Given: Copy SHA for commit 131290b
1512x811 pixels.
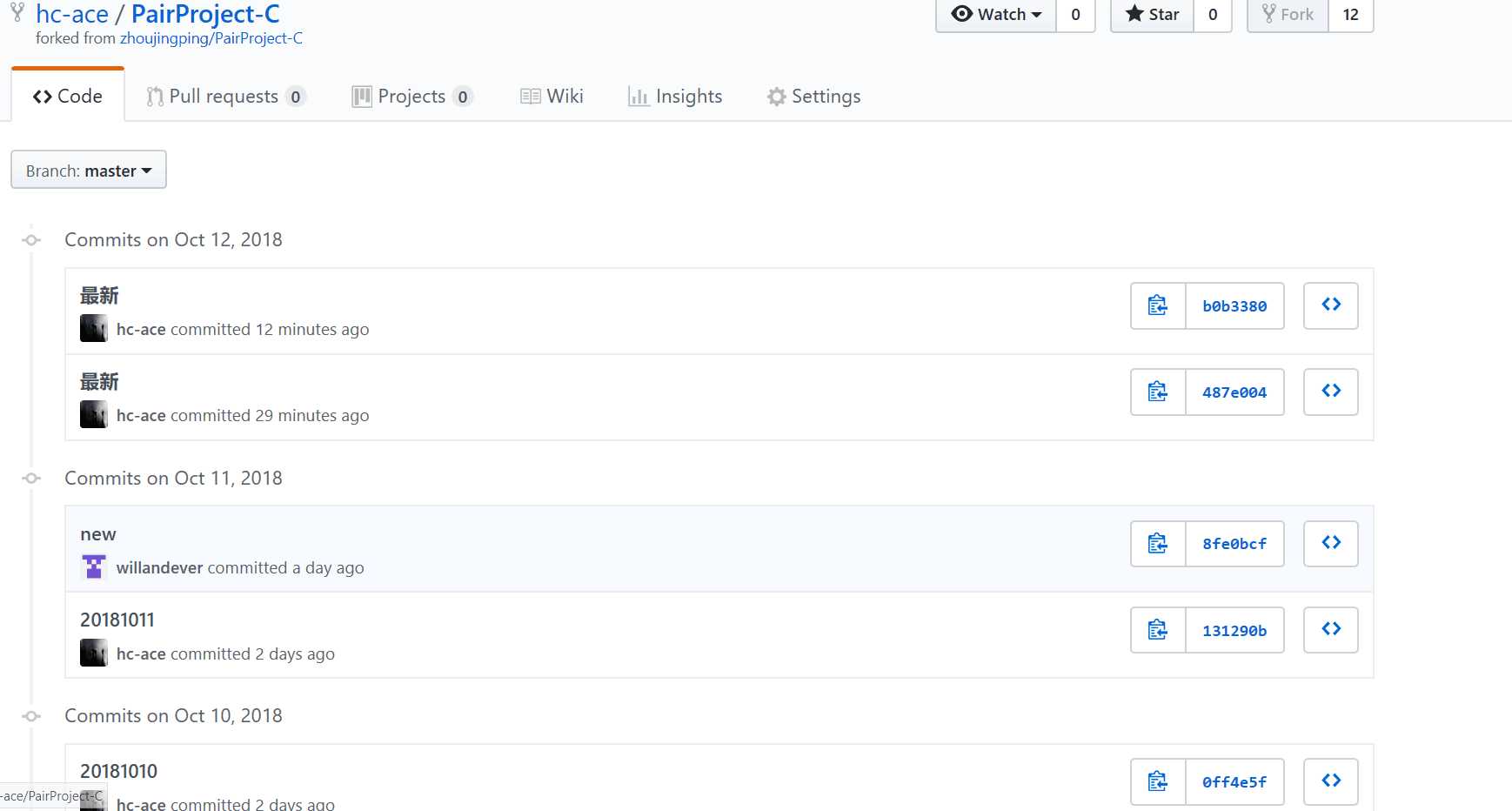Looking at the screenshot, I should point(1158,630).
